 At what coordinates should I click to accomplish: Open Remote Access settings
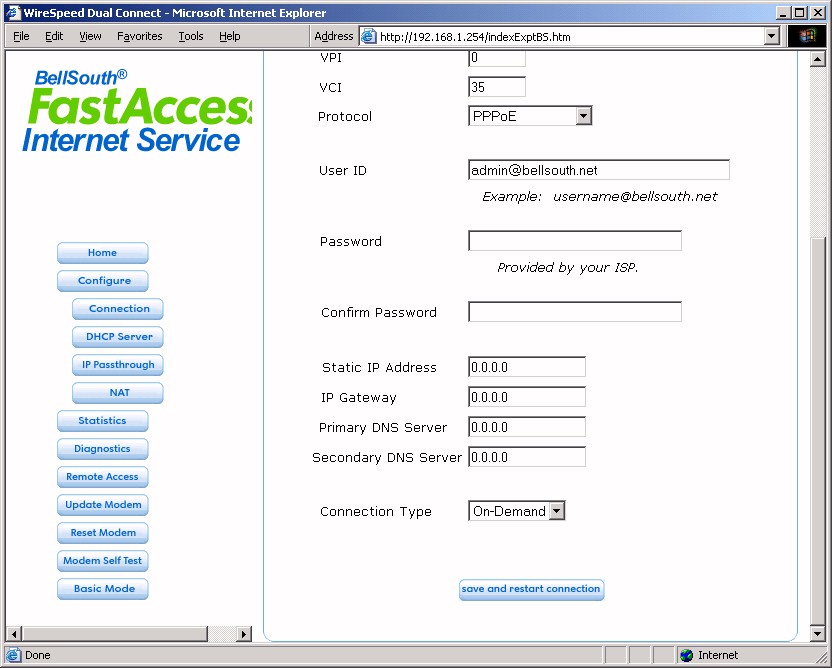(102, 477)
